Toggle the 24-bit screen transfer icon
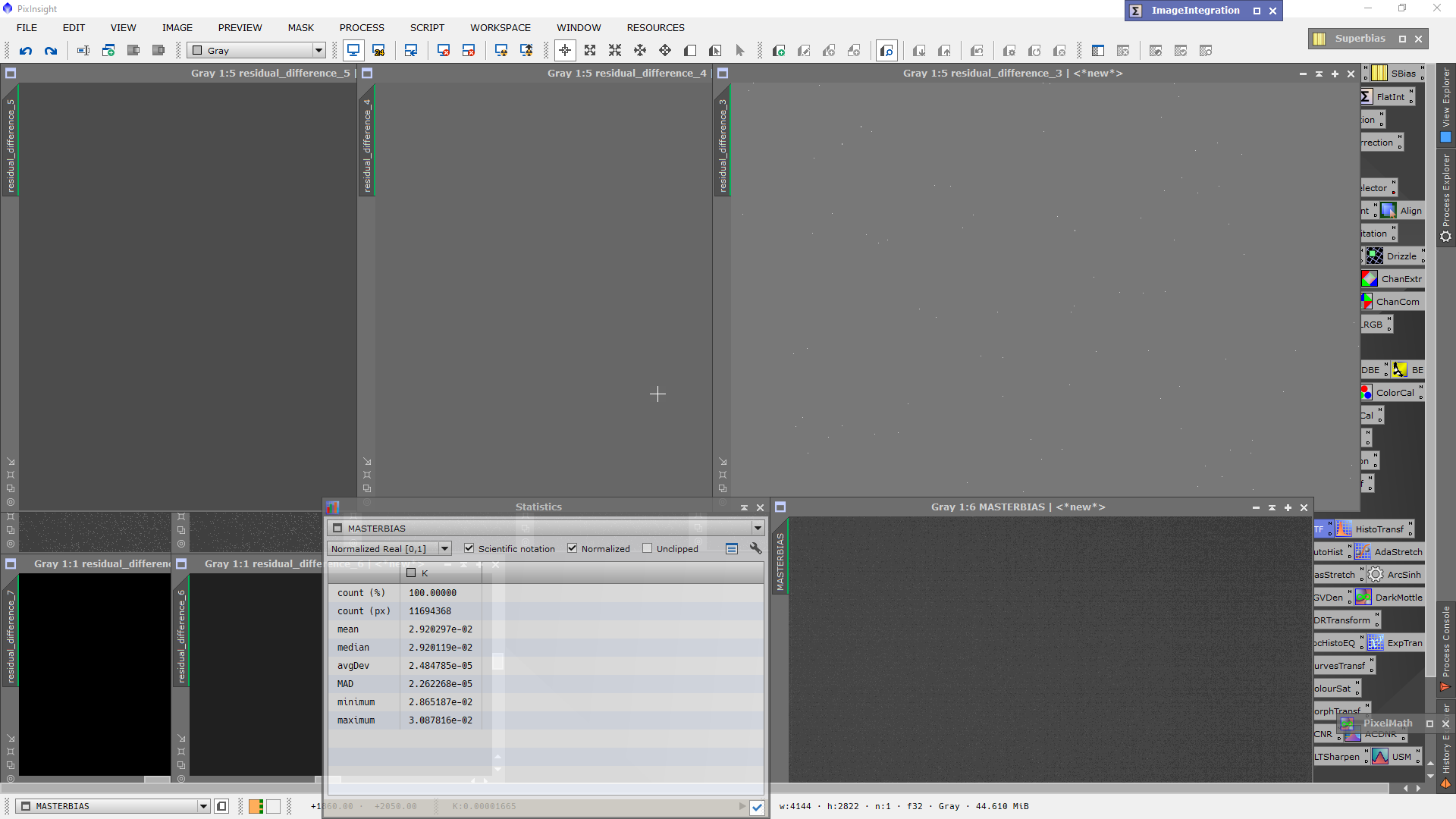The height and width of the screenshot is (819, 1456). 378,51
